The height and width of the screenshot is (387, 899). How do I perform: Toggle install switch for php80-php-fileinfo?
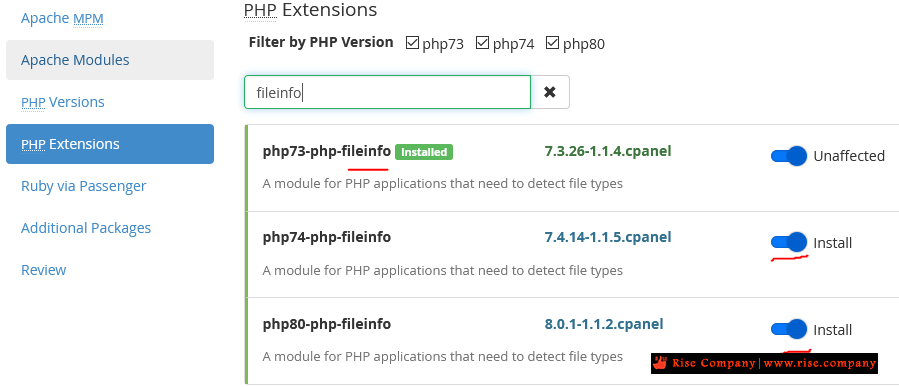pyautogui.click(x=789, y=329)
